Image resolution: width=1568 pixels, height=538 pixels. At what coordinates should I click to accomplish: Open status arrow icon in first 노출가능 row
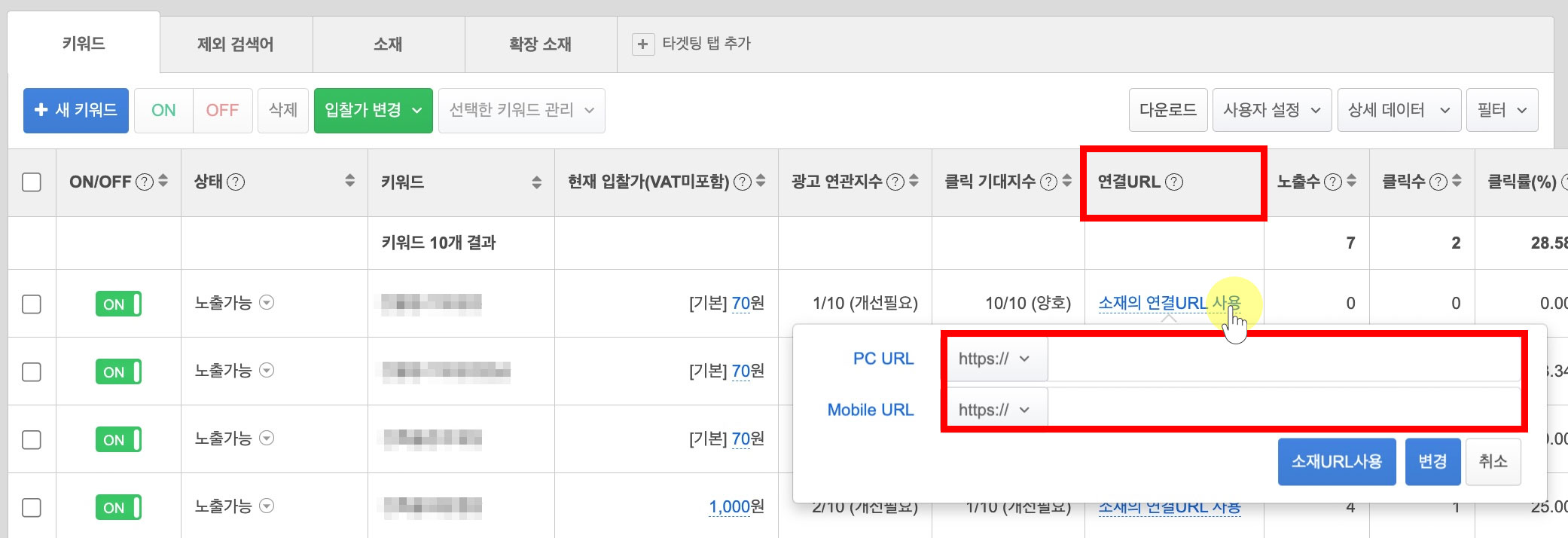point(267,303)
